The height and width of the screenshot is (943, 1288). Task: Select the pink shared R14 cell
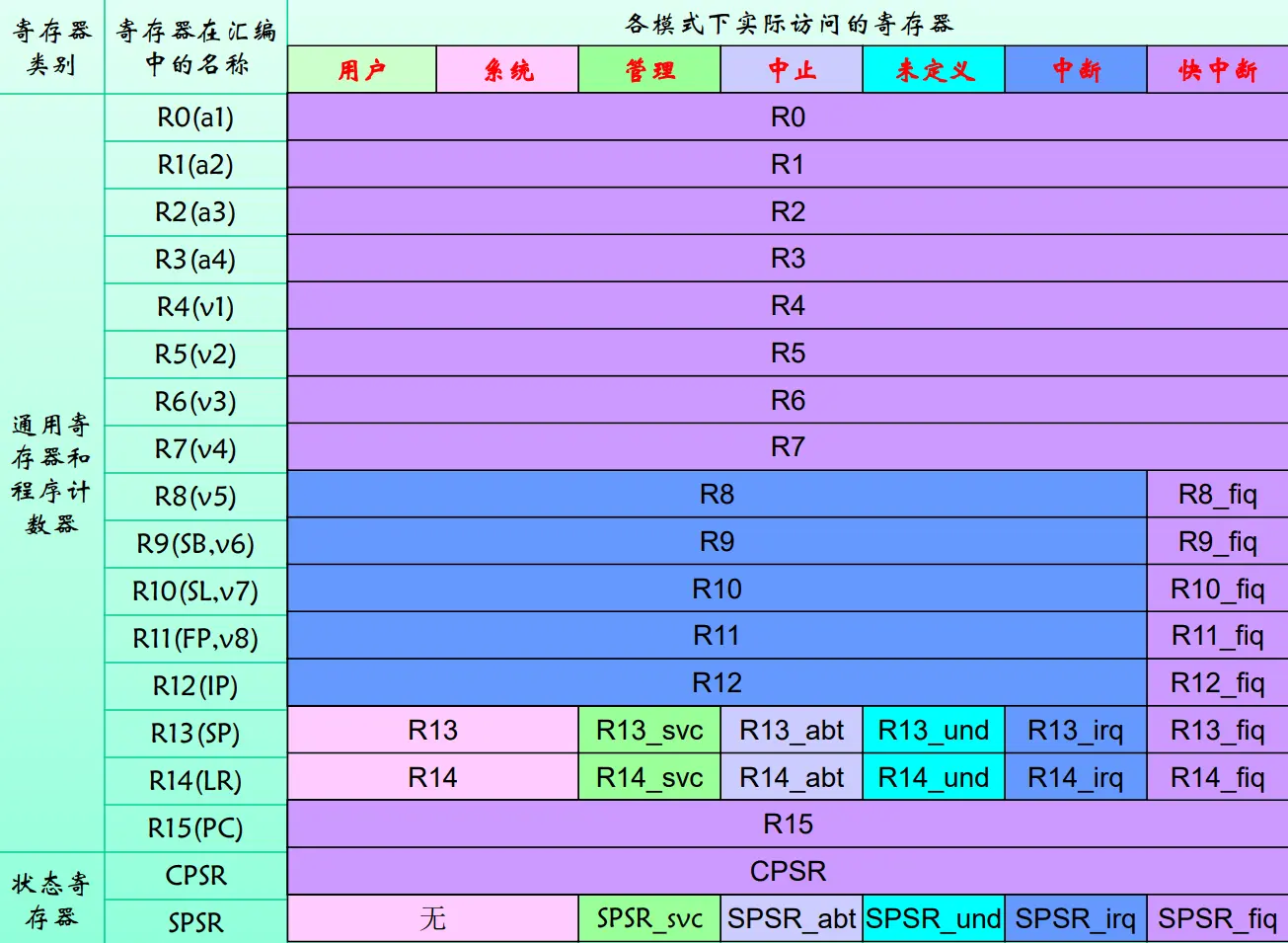pos(432,777)
